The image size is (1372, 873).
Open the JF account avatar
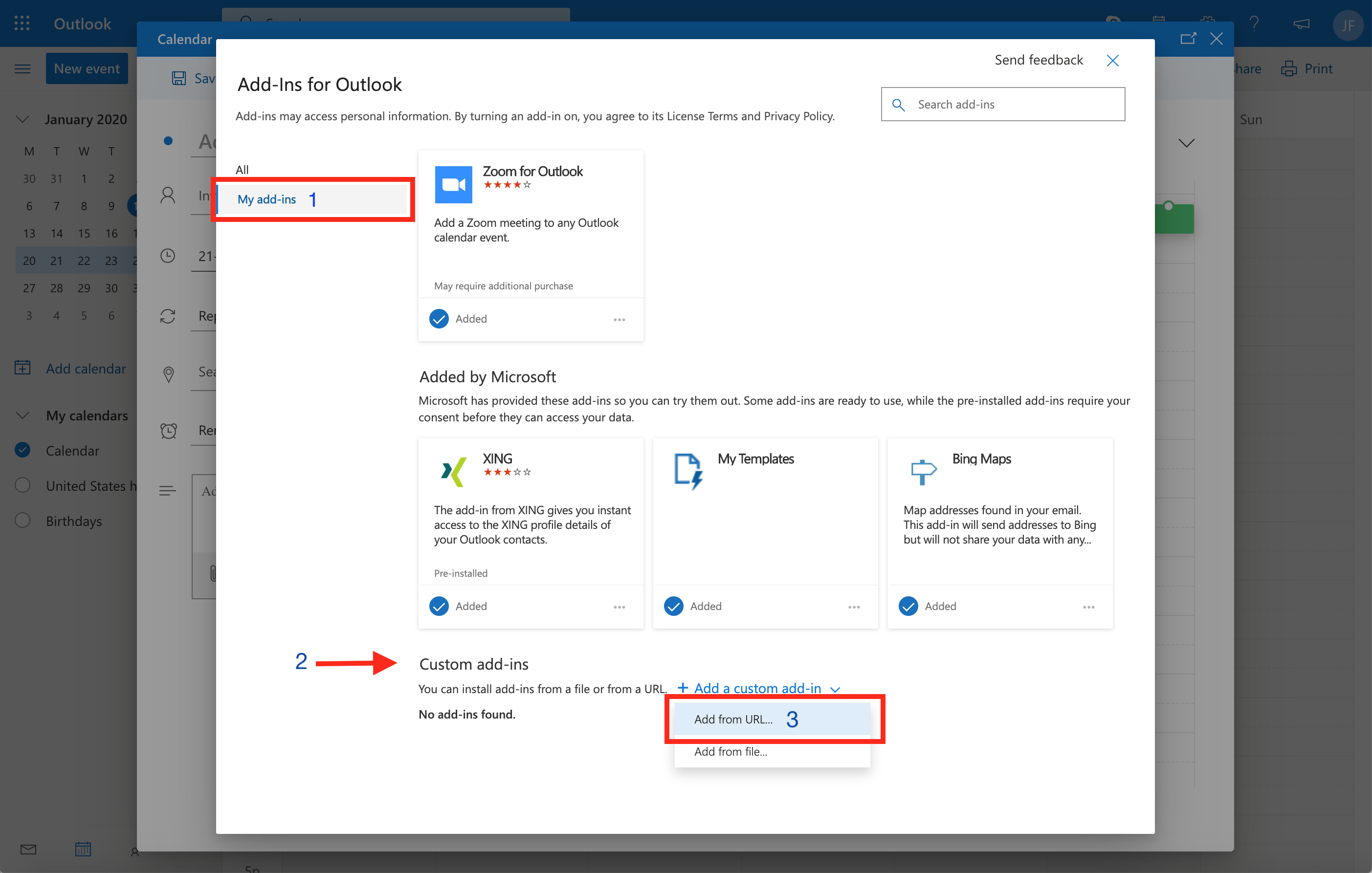click(x=1348, y=25)
